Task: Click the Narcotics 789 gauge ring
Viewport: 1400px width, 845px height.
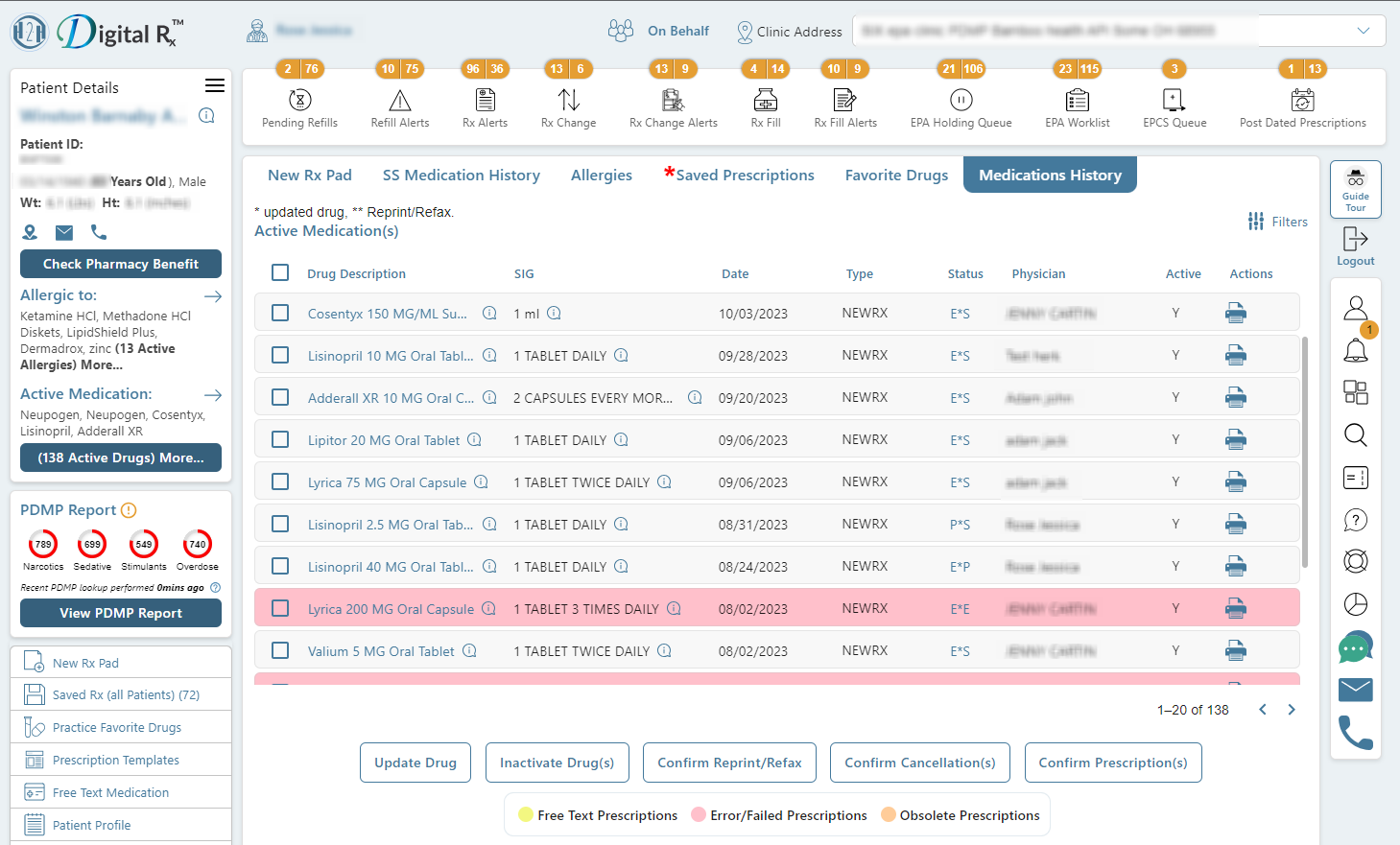Action: pyautogui.click(x=42, y=543)
